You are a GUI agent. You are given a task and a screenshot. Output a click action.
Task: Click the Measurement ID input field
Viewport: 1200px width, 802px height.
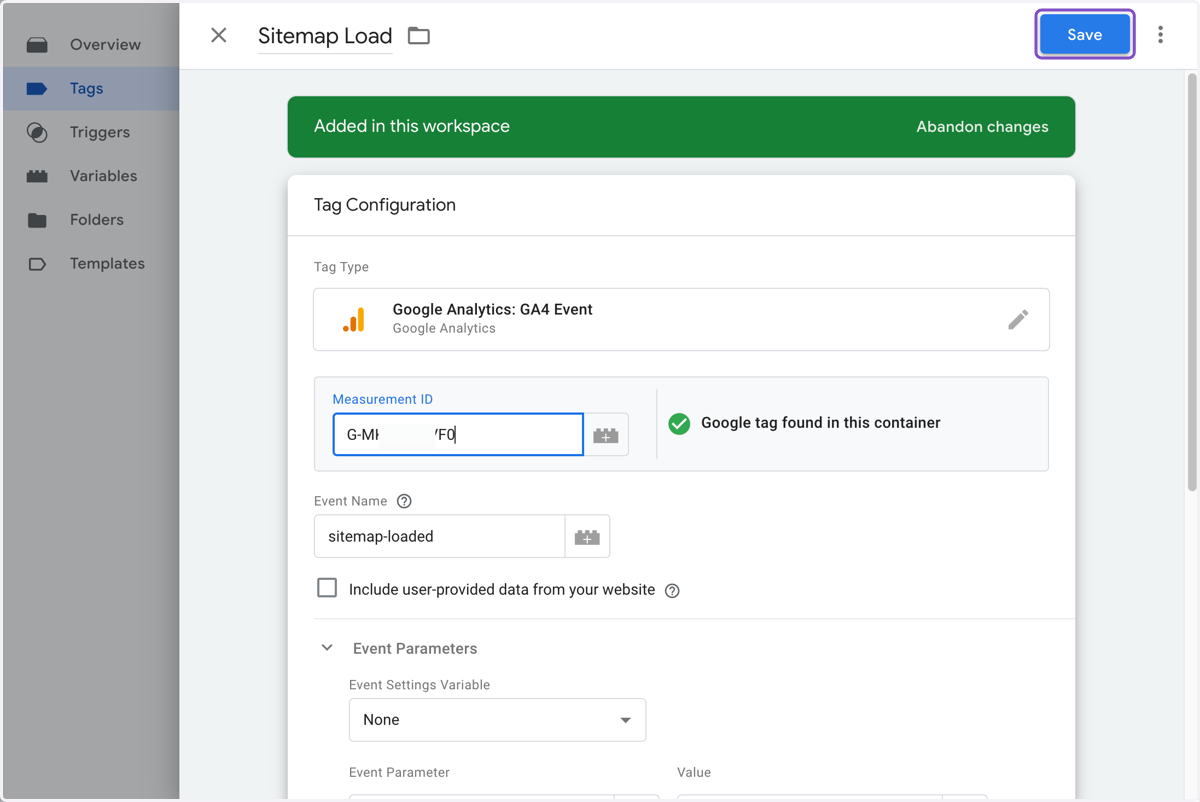[x=458, y=435]
